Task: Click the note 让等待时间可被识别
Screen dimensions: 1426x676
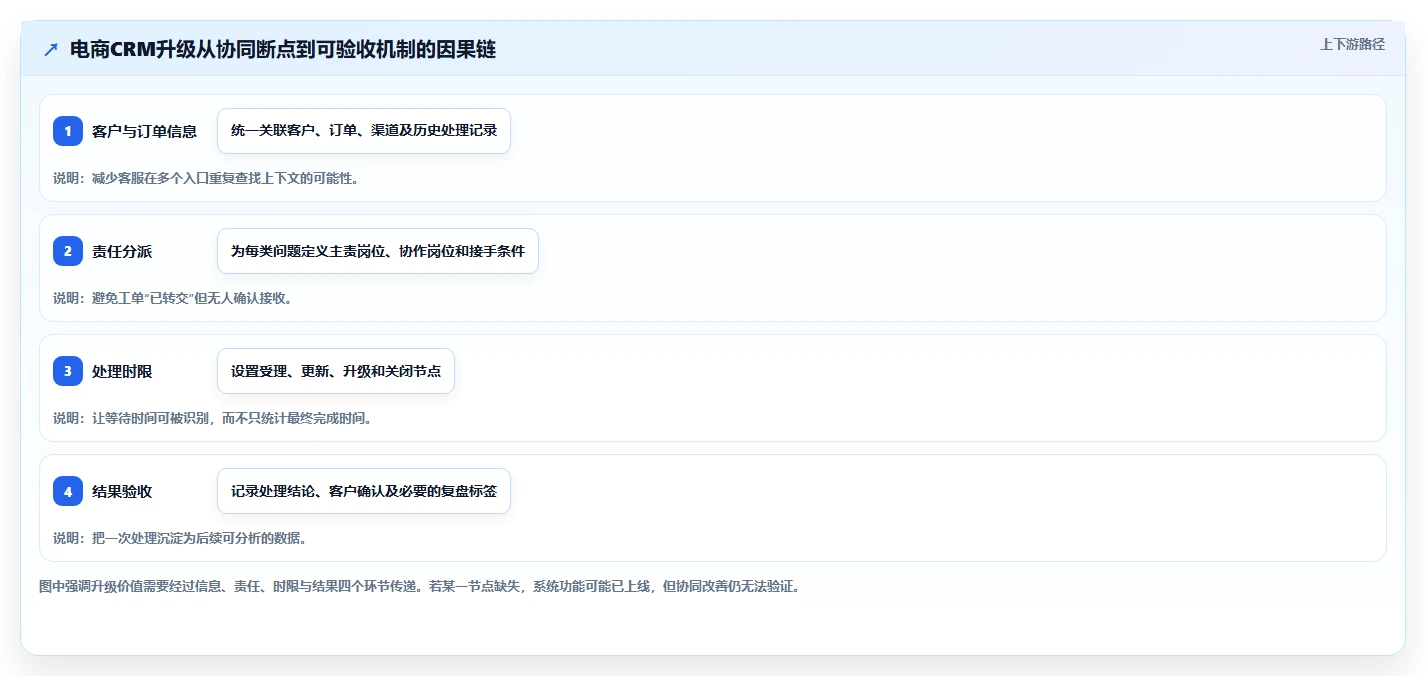Action: (x=213, y=418)
